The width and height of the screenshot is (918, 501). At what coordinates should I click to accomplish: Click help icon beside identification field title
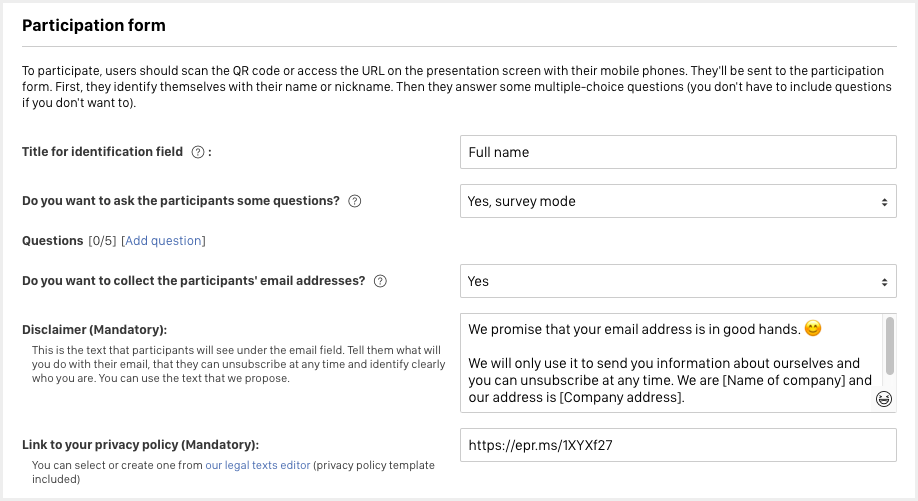198,152
